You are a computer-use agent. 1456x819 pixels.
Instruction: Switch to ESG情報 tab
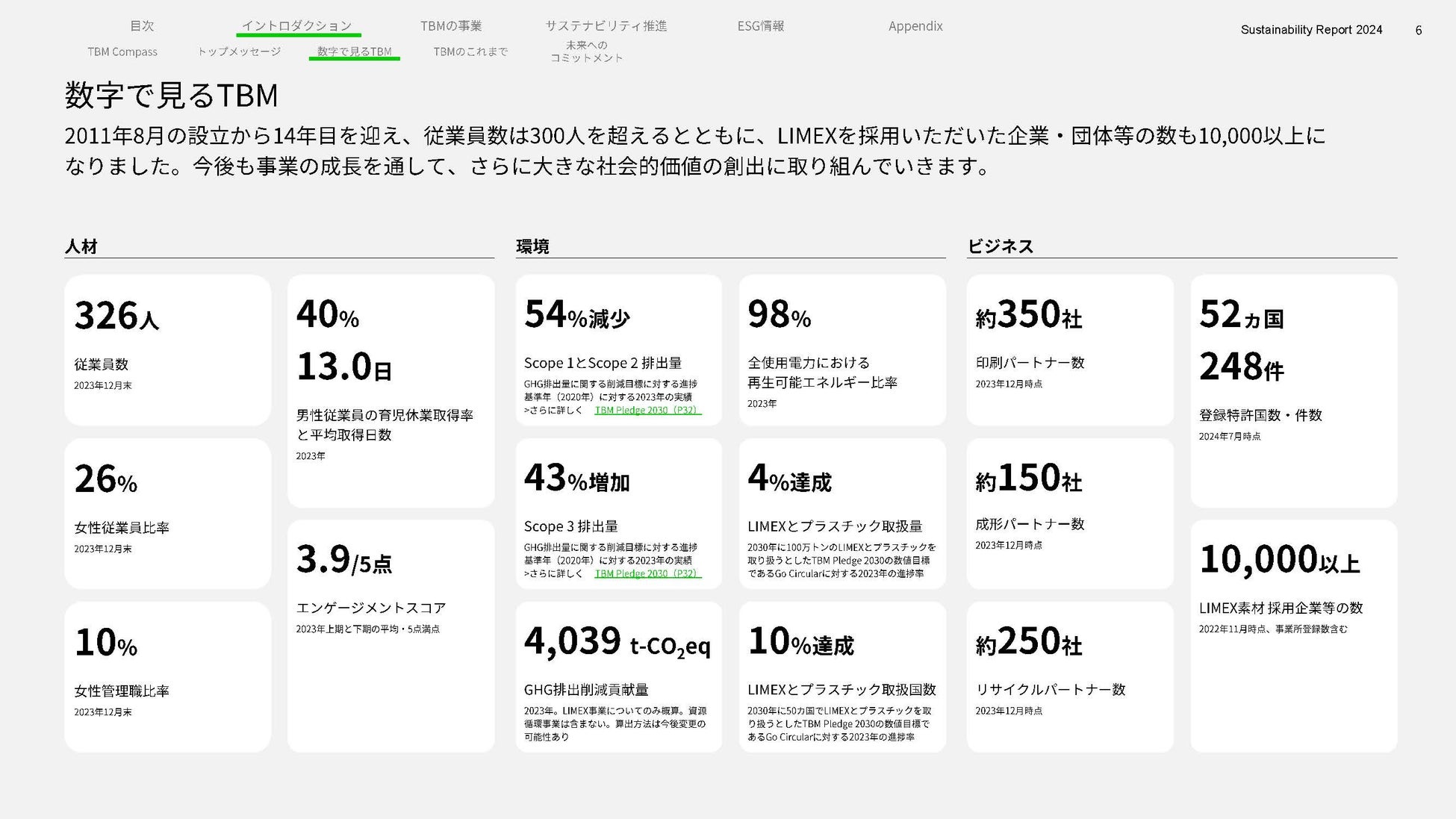[x=761, y=26]
